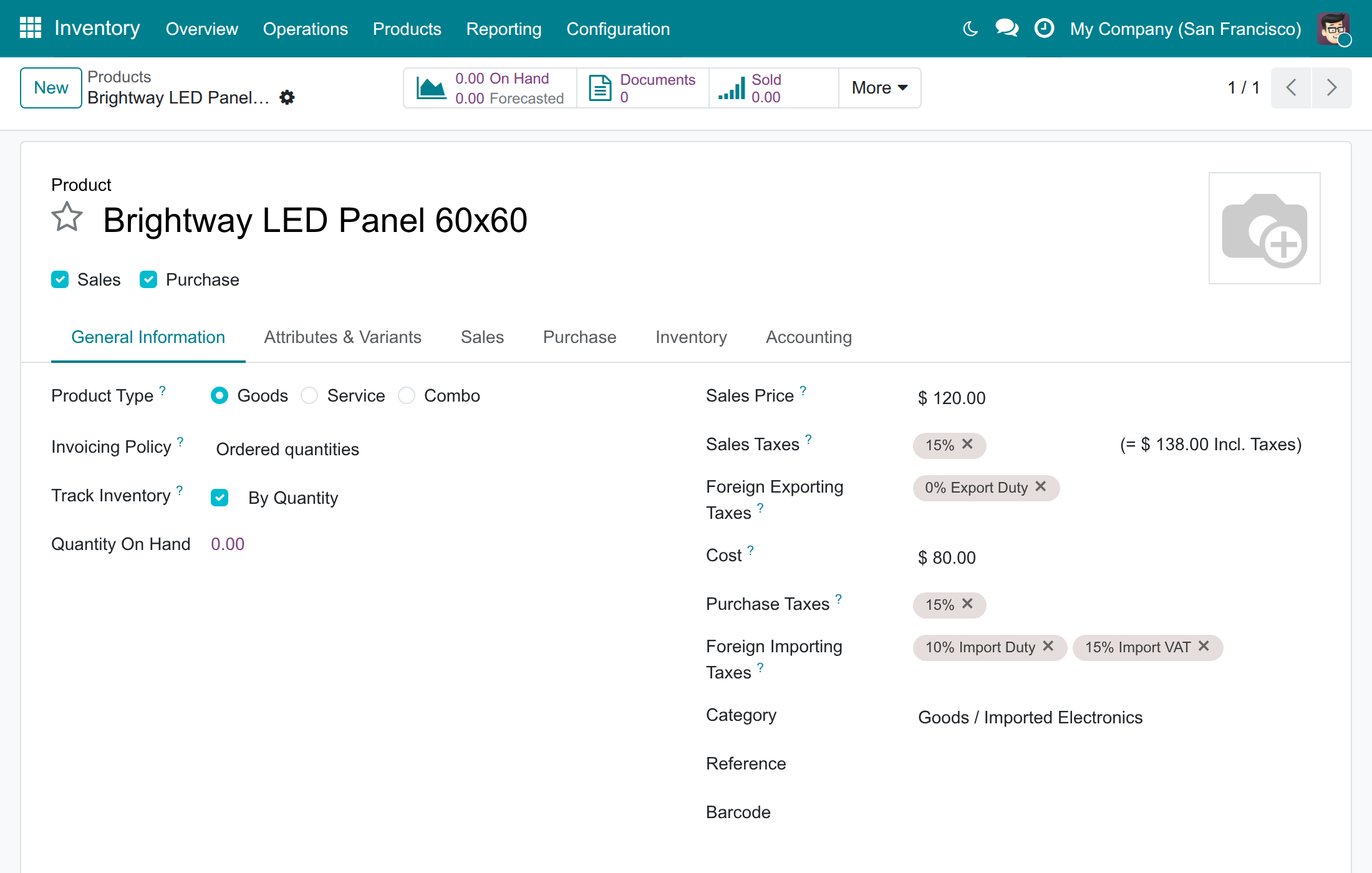Image resolution: width=1372 pixels, height=873 pixels.
Task: Select the Goods product type
Action: click(220, 395)
